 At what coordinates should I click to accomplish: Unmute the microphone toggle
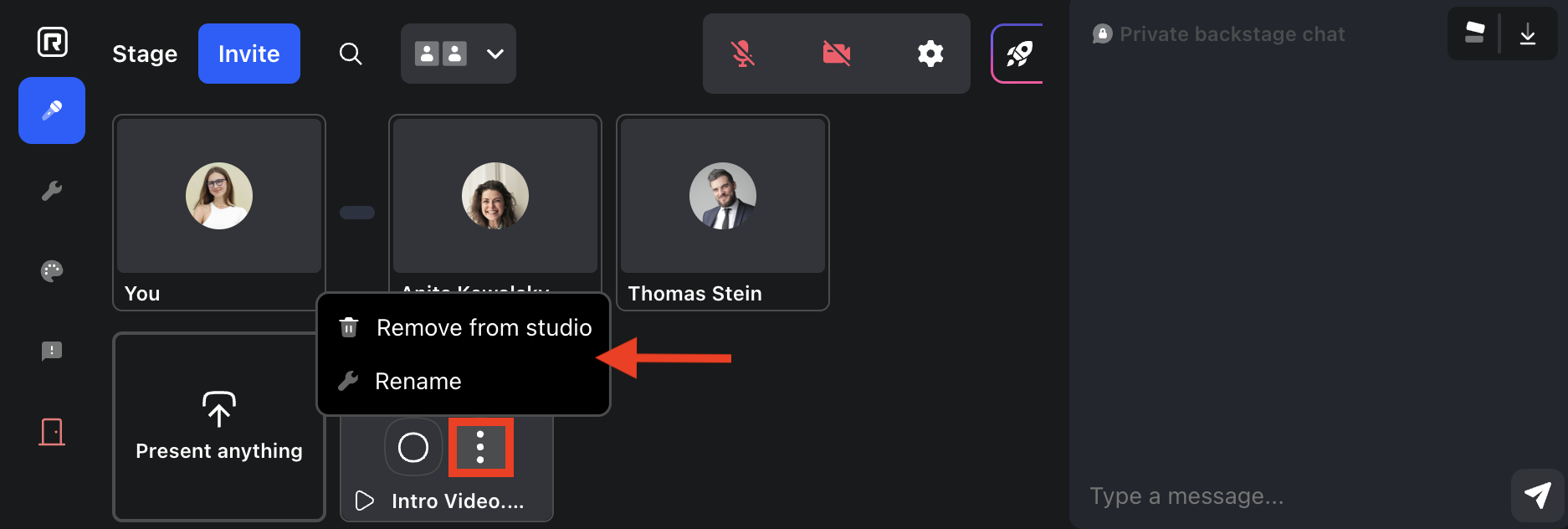[743, 54]
